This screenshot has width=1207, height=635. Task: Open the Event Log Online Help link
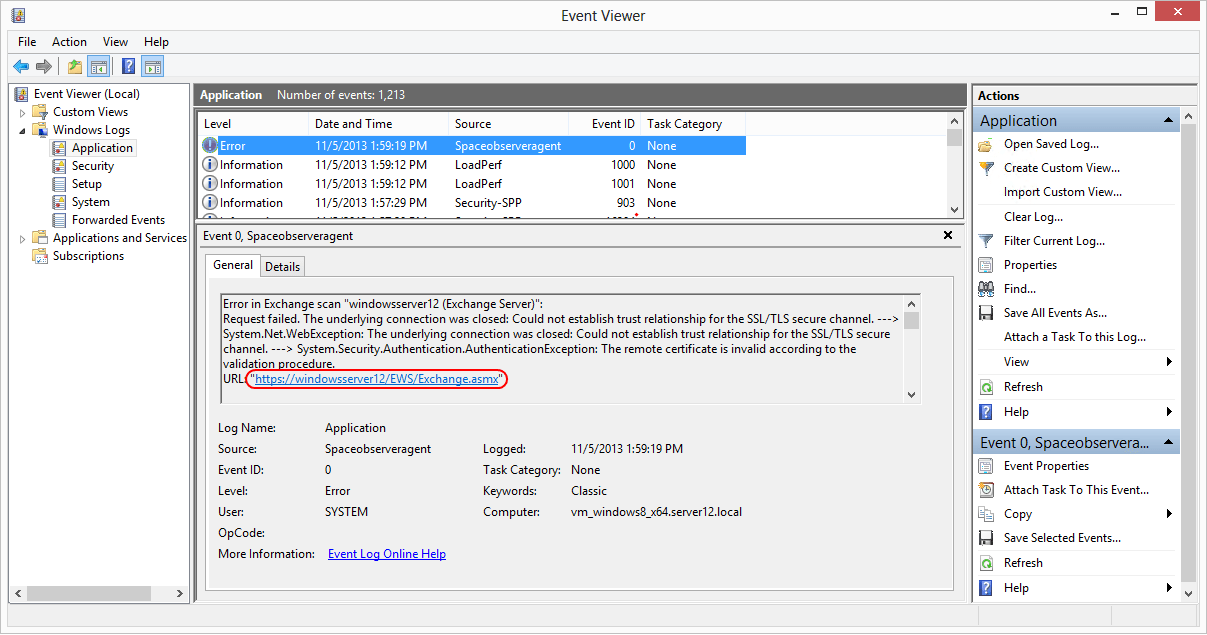coord(386,554)
